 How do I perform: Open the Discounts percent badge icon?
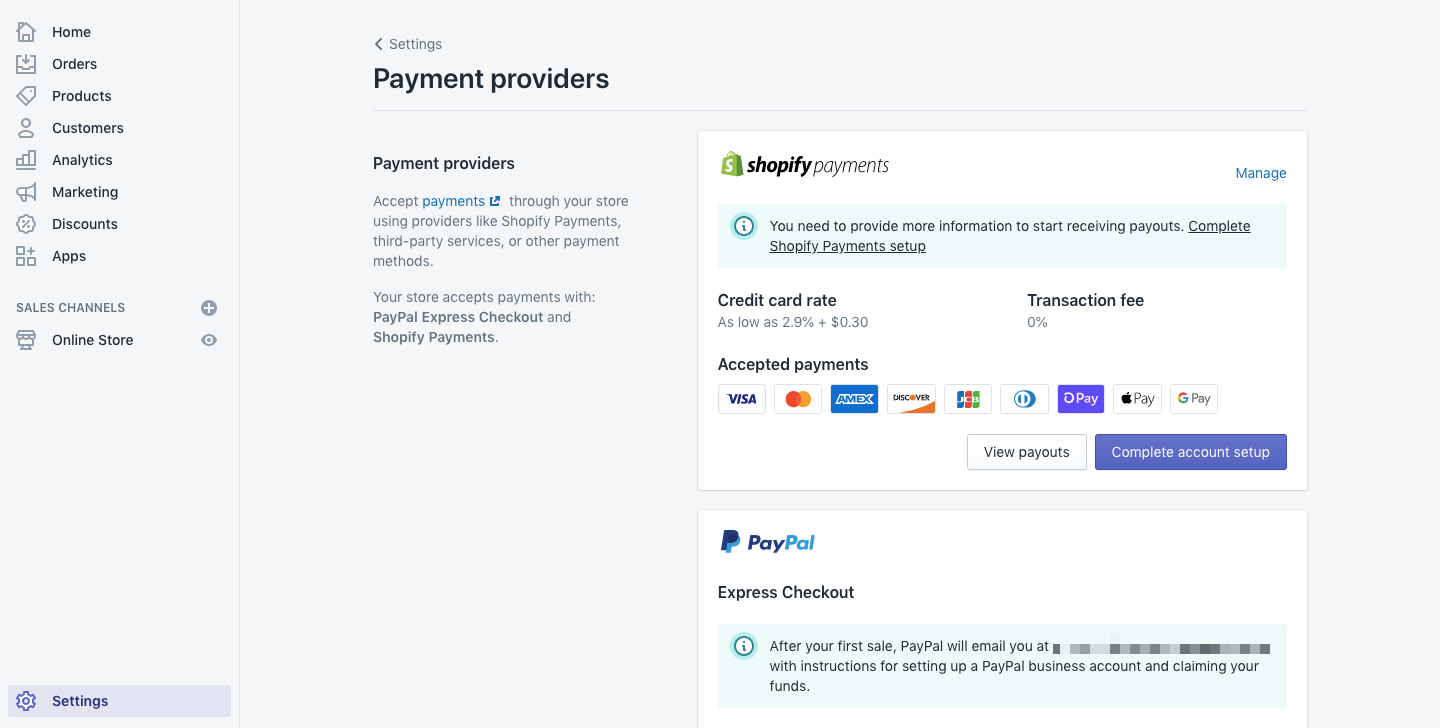pos(26,224)
